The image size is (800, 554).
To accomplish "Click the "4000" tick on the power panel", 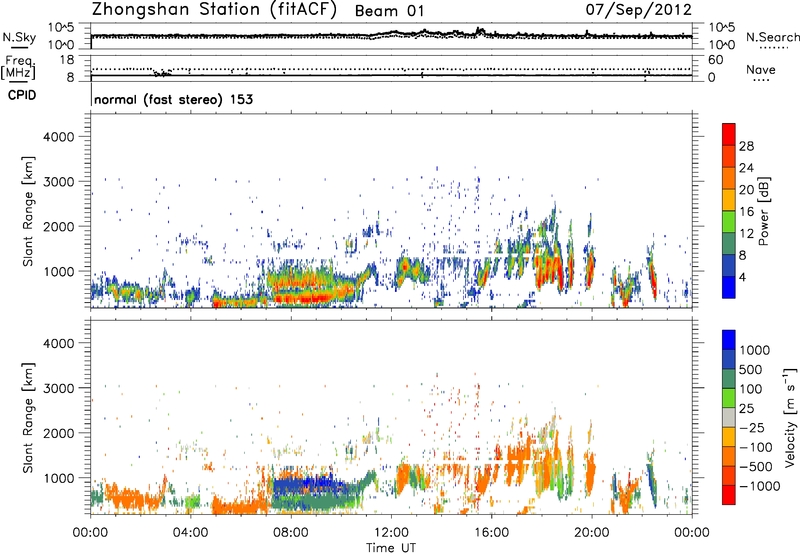I will 58,137.
